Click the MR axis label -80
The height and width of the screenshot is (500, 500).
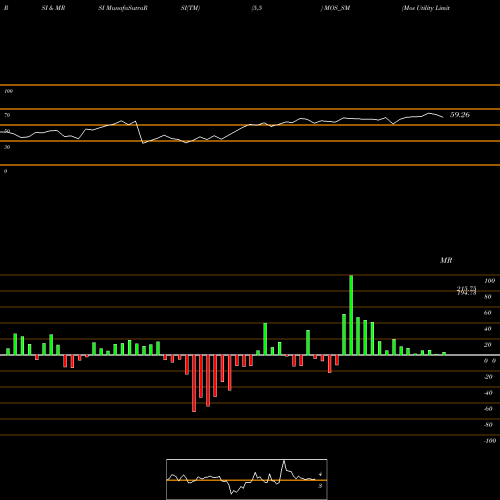(x=488, y=425)
